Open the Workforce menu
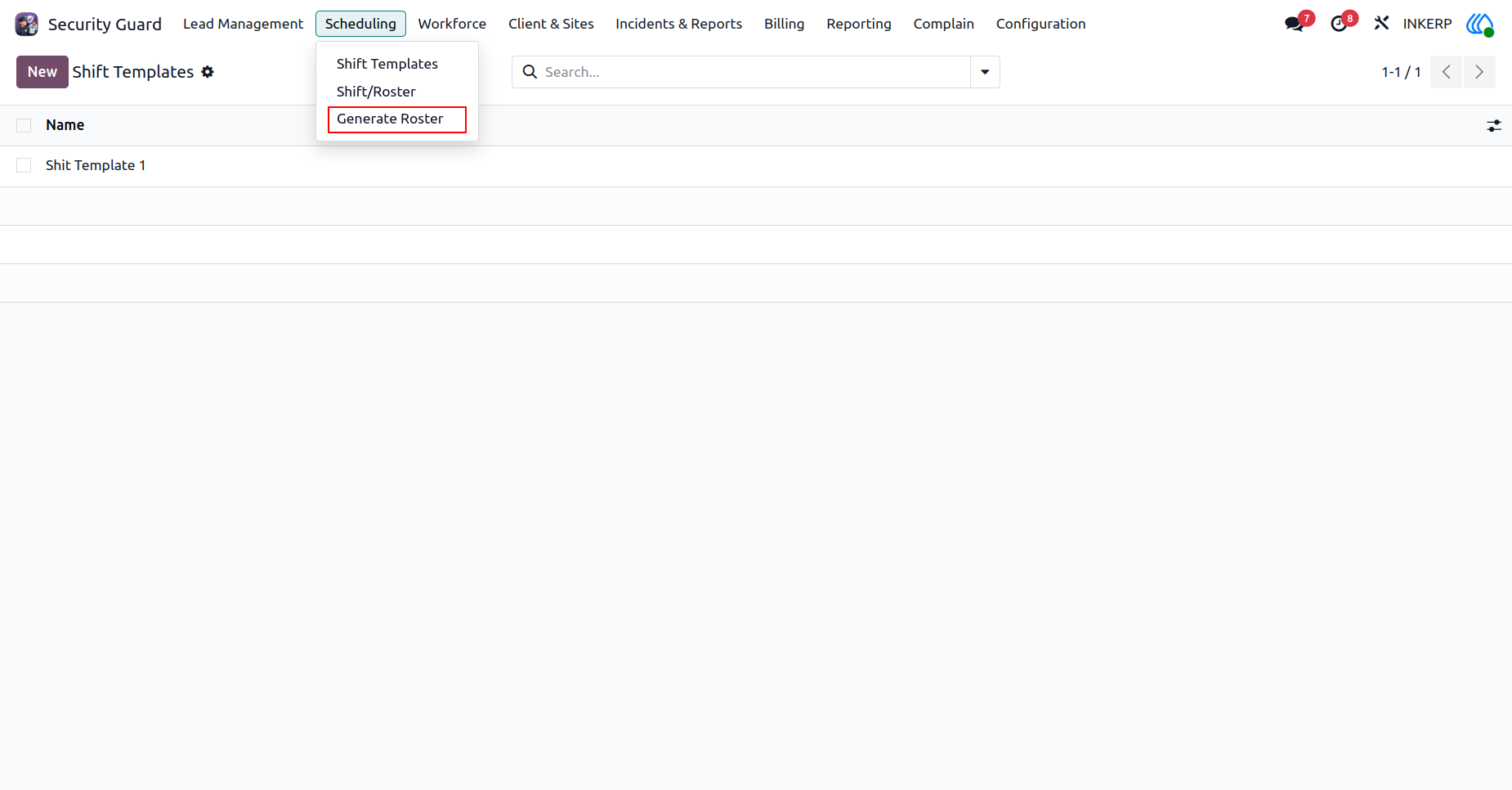Image resolution: width=1512 pixels, height=790 pixels. click(x=452, y=24)
